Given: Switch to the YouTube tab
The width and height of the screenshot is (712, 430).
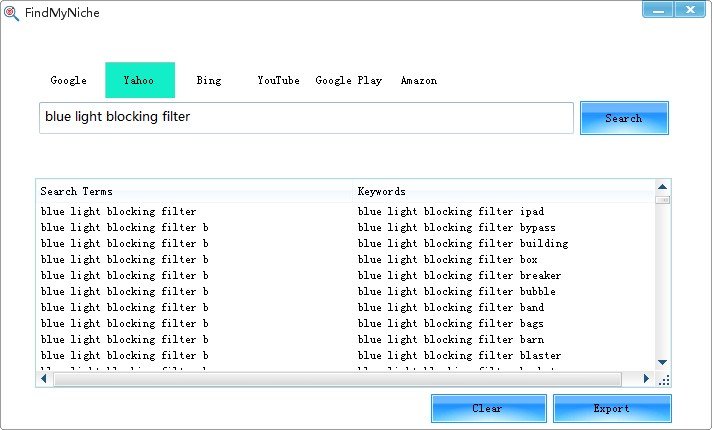Looking at the screenshot, I should 278,80.
